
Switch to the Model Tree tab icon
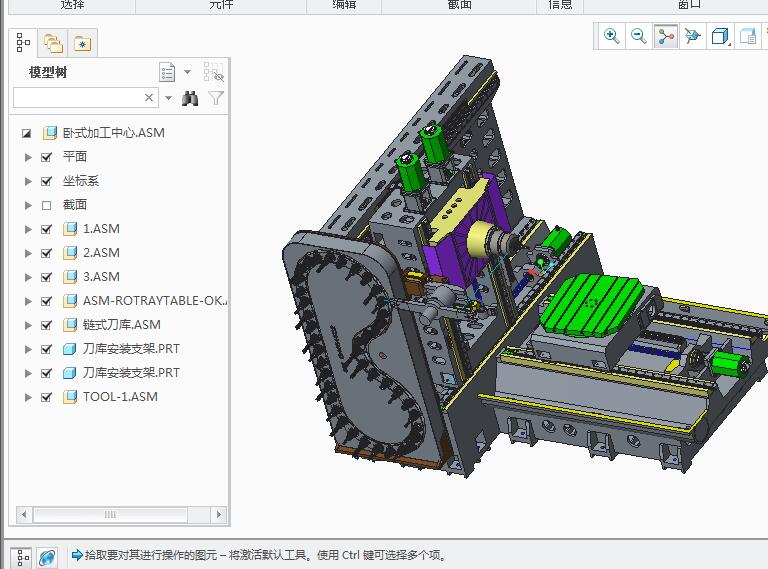[x=23, y=43]
